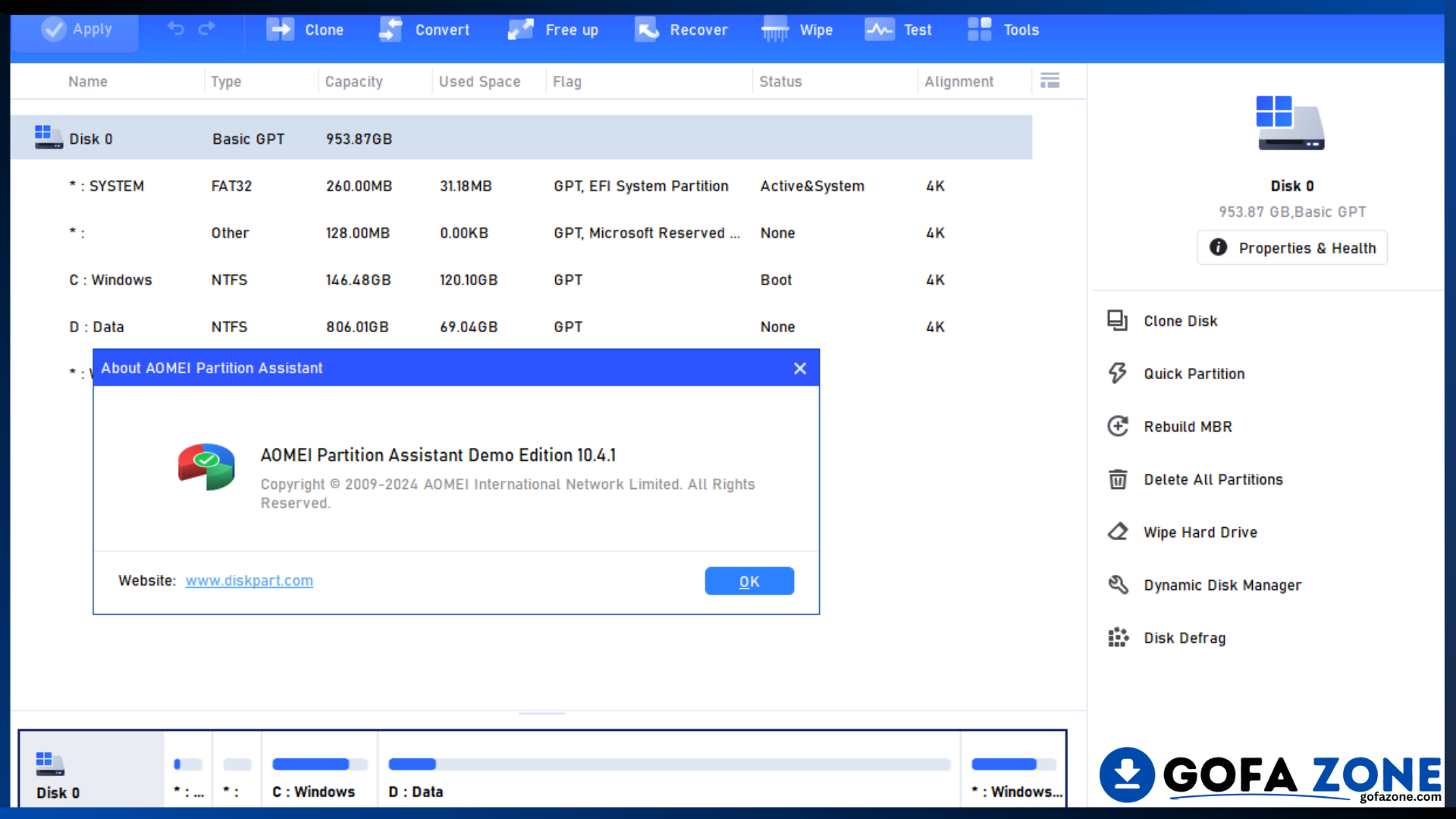Click the redo arrow icon
Screen dimensions: 1456x819
(206, 29)
